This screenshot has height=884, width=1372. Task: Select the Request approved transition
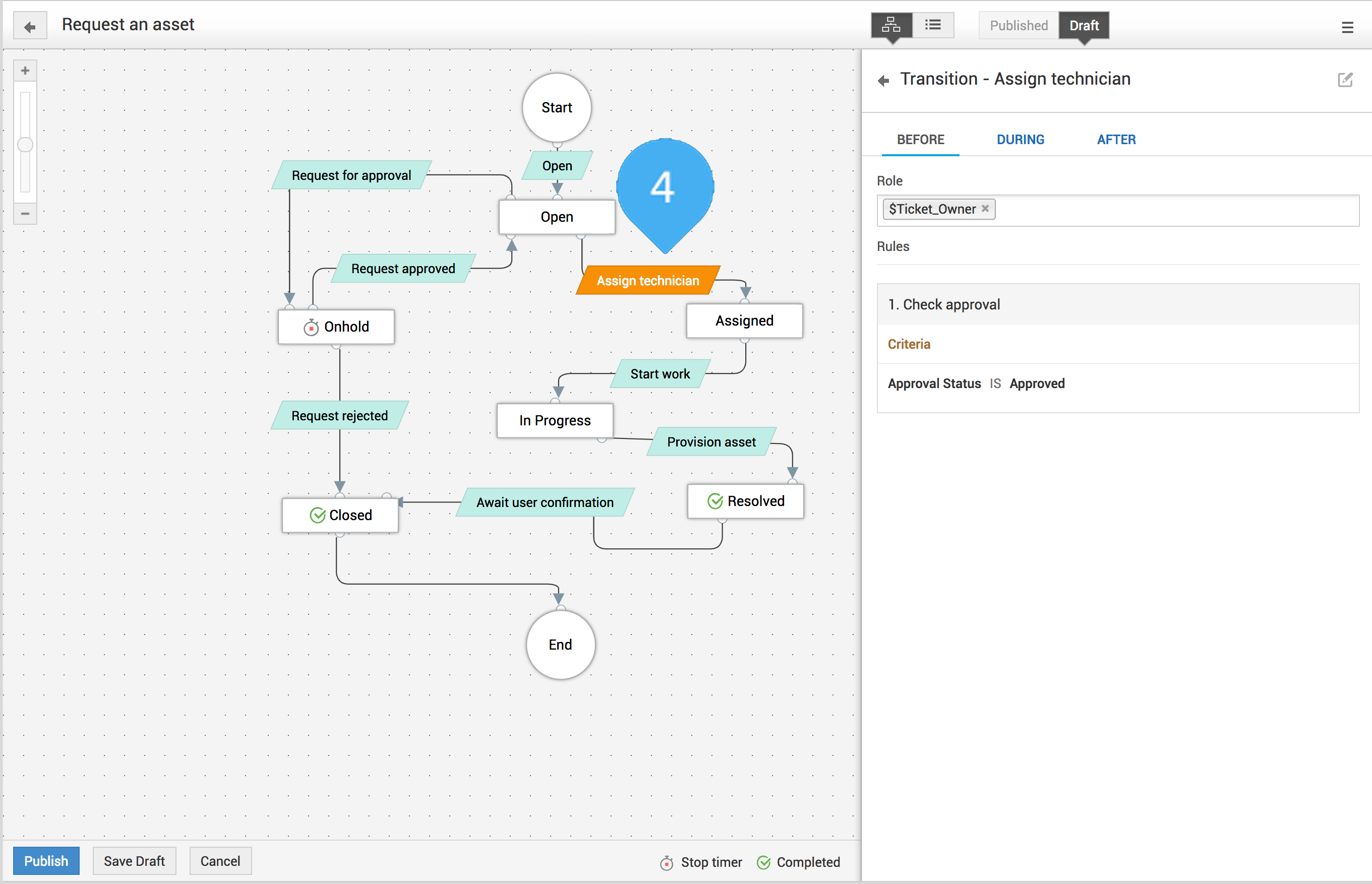pyautogui.click(x=403, y=269)
